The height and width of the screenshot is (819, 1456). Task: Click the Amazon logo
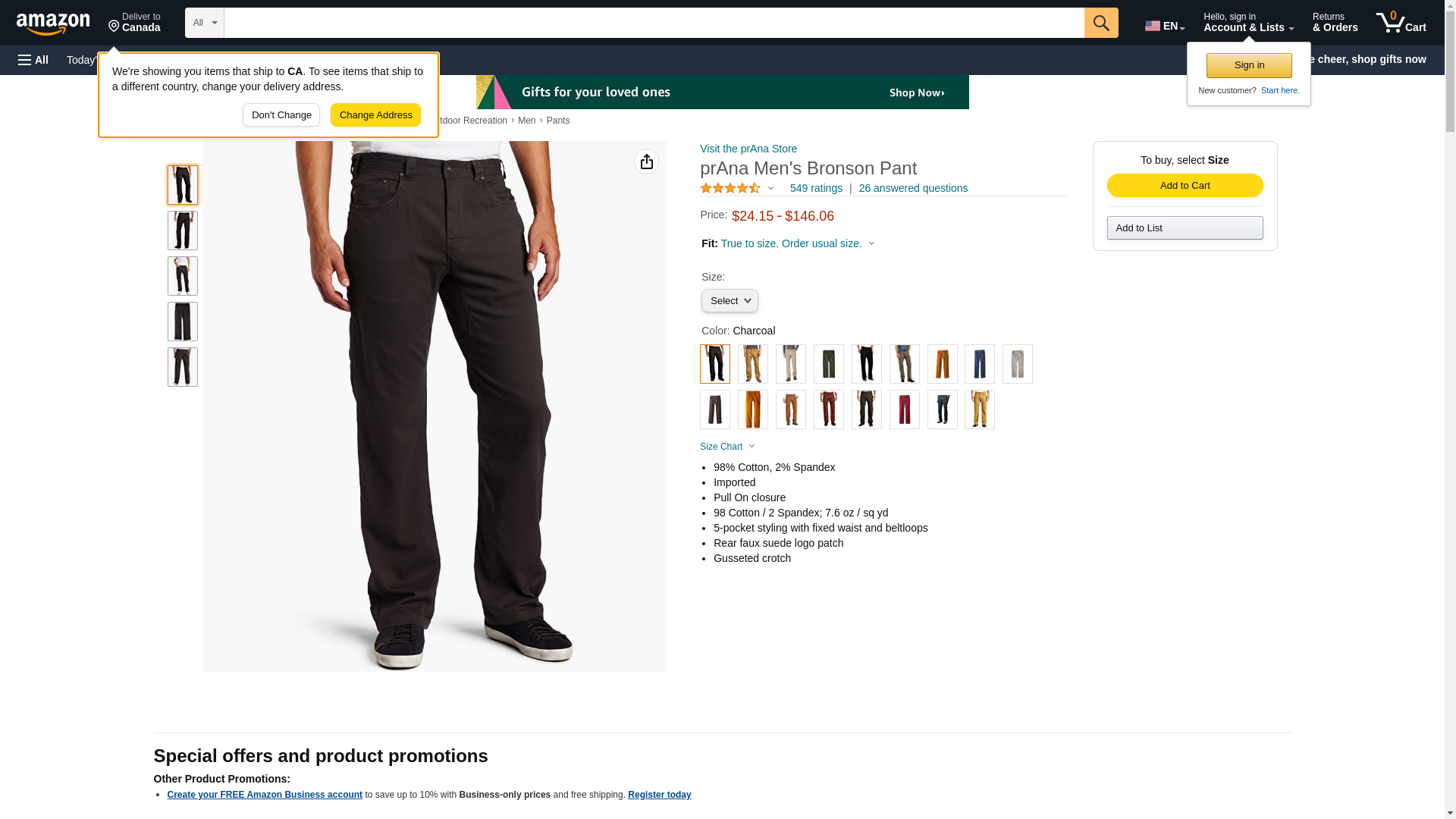tap(53, 24)
